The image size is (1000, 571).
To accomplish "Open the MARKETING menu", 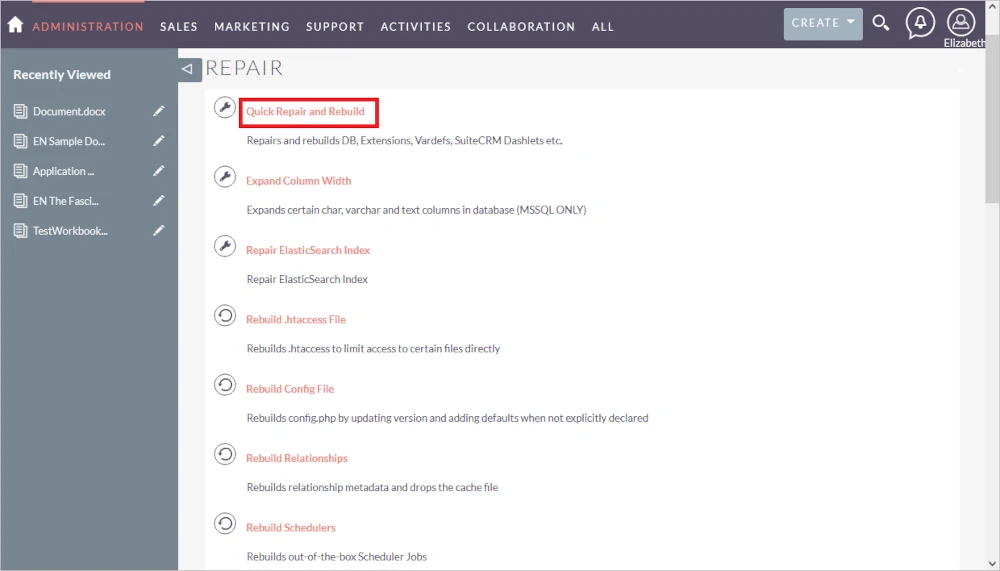I will coord(252,27).
